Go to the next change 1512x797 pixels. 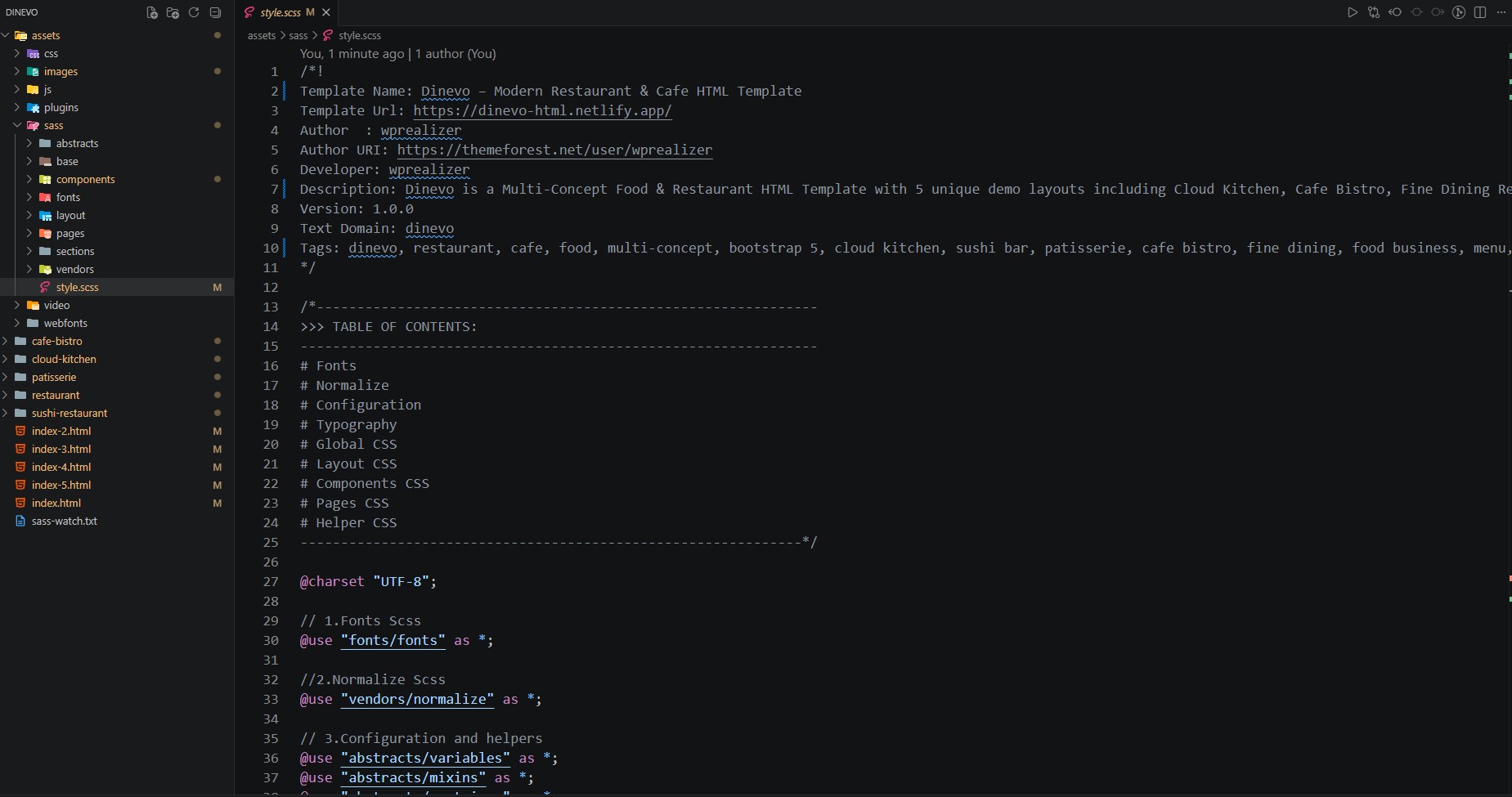pos(1438,12)
